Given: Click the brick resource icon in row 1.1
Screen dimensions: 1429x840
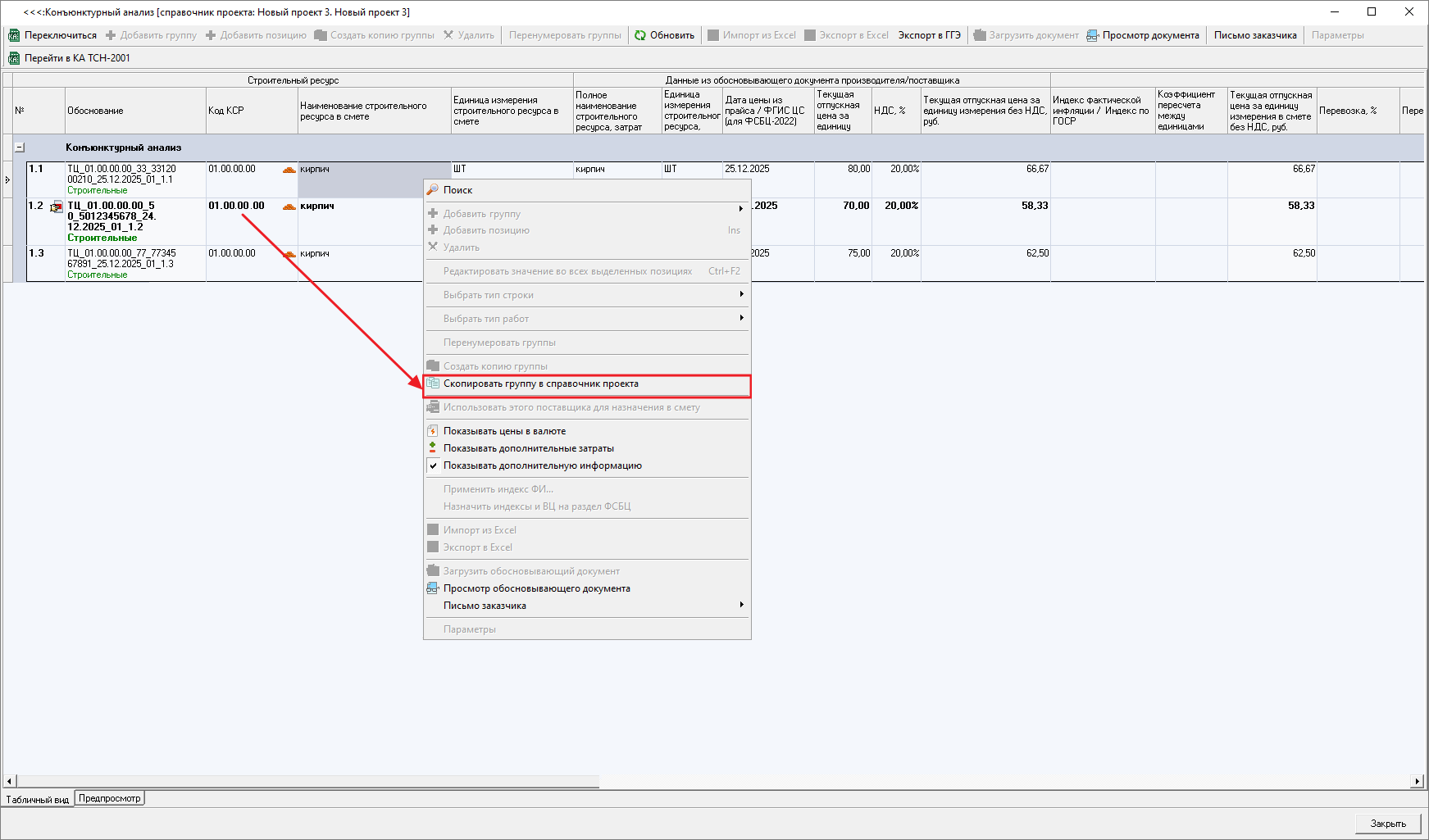Looking at the screenshot, I should coord(289,170).
